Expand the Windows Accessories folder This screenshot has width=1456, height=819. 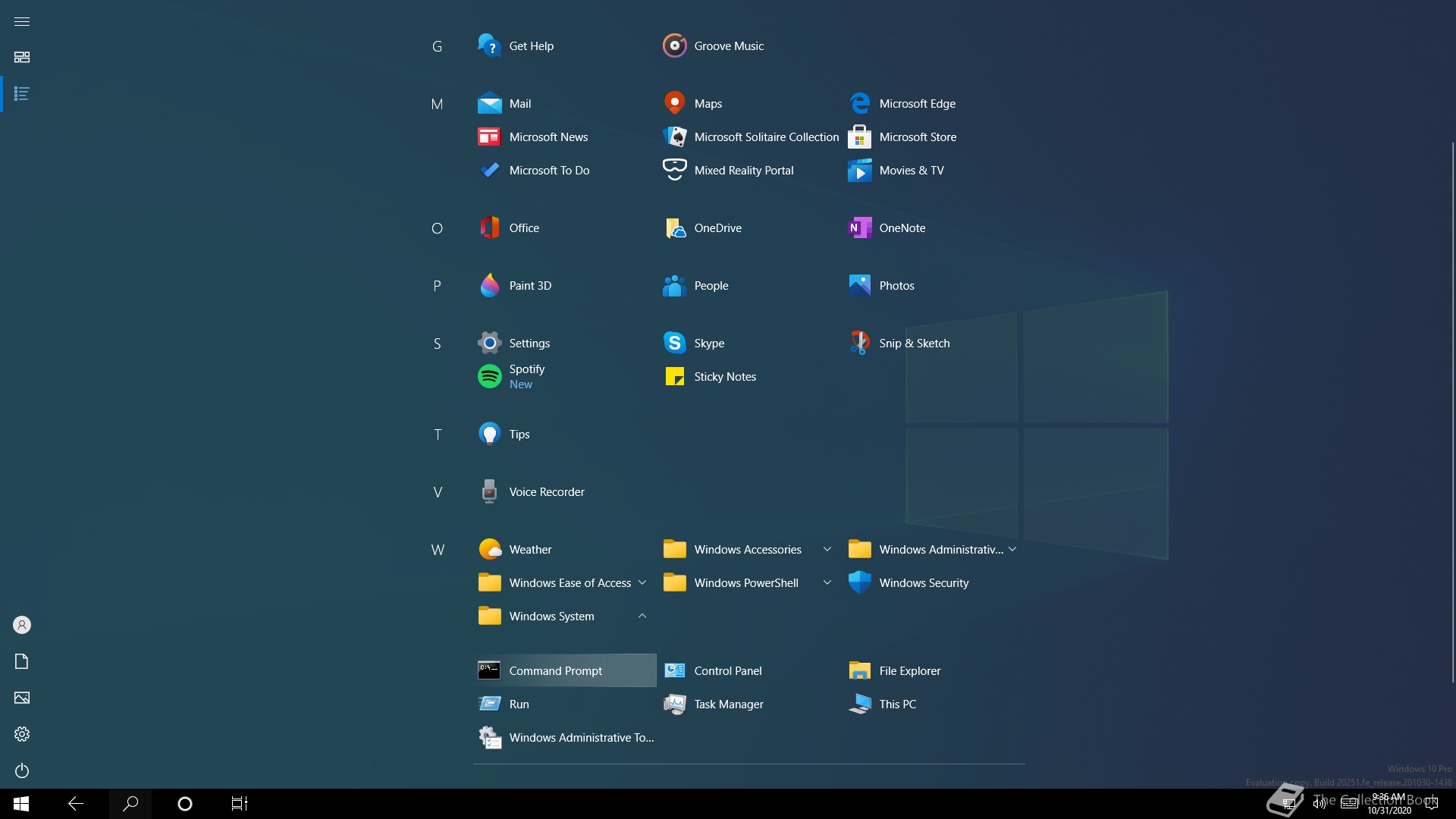click(749, 549)
